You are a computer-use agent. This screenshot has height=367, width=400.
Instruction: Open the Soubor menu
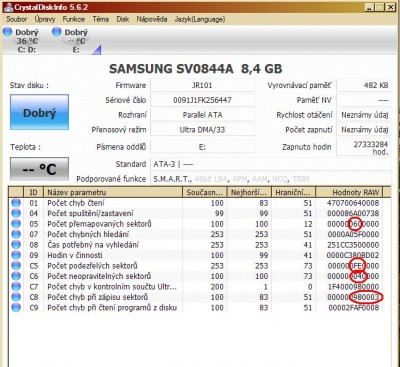[x=17, y=19]
